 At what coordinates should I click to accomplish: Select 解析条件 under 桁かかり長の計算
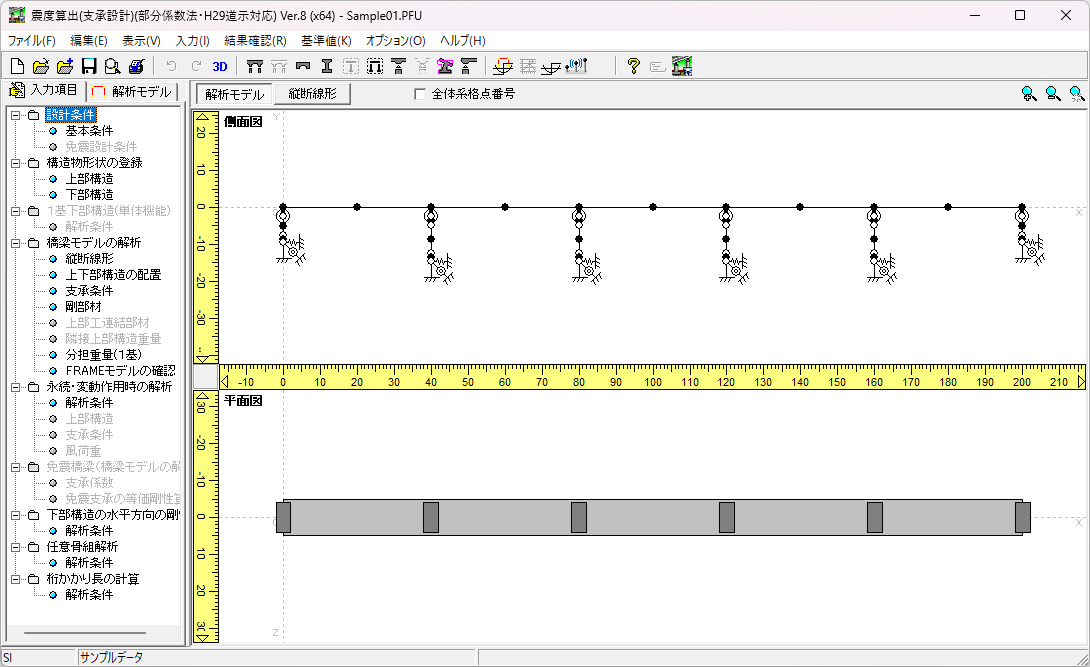[89, 595]
